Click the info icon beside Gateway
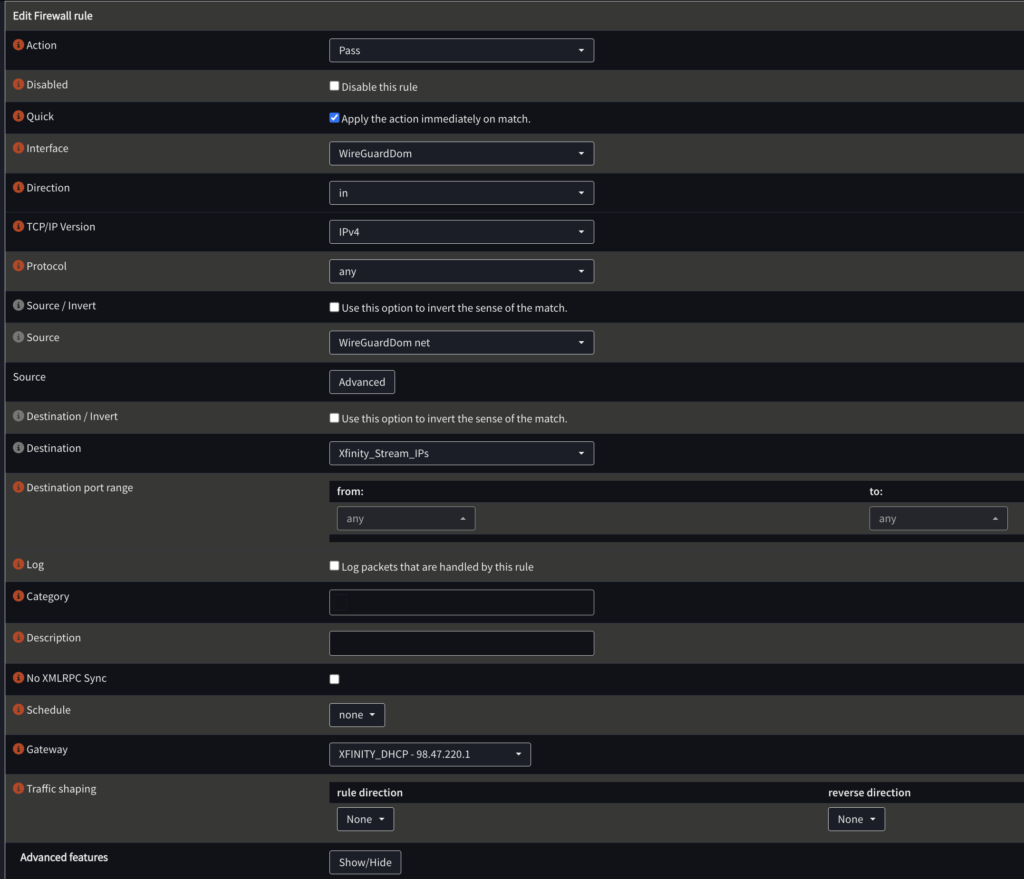The image size is (1024, 879). [18, 750]
